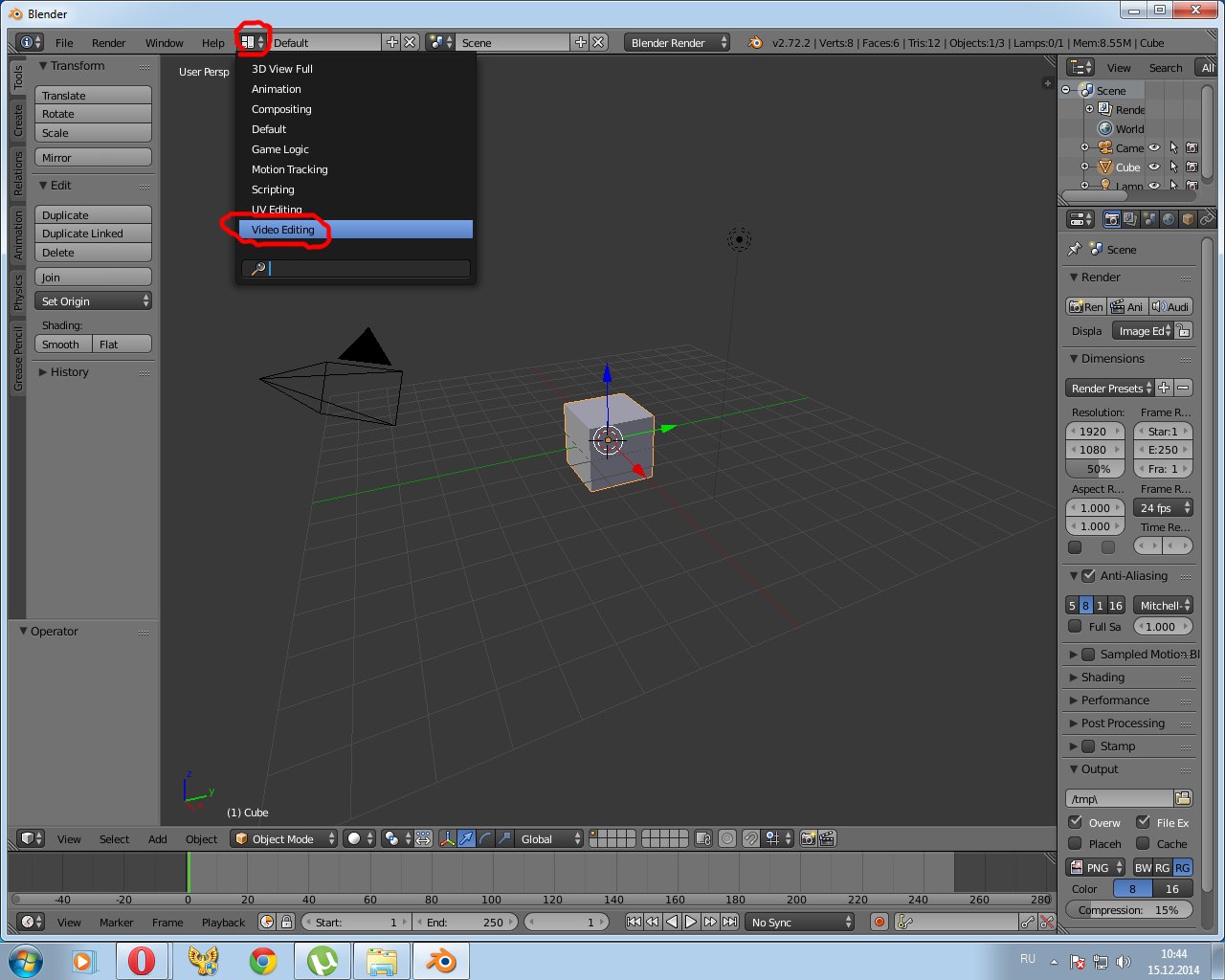
Task: Enable the Full Sample checkbox
Action: [1075, 627]
